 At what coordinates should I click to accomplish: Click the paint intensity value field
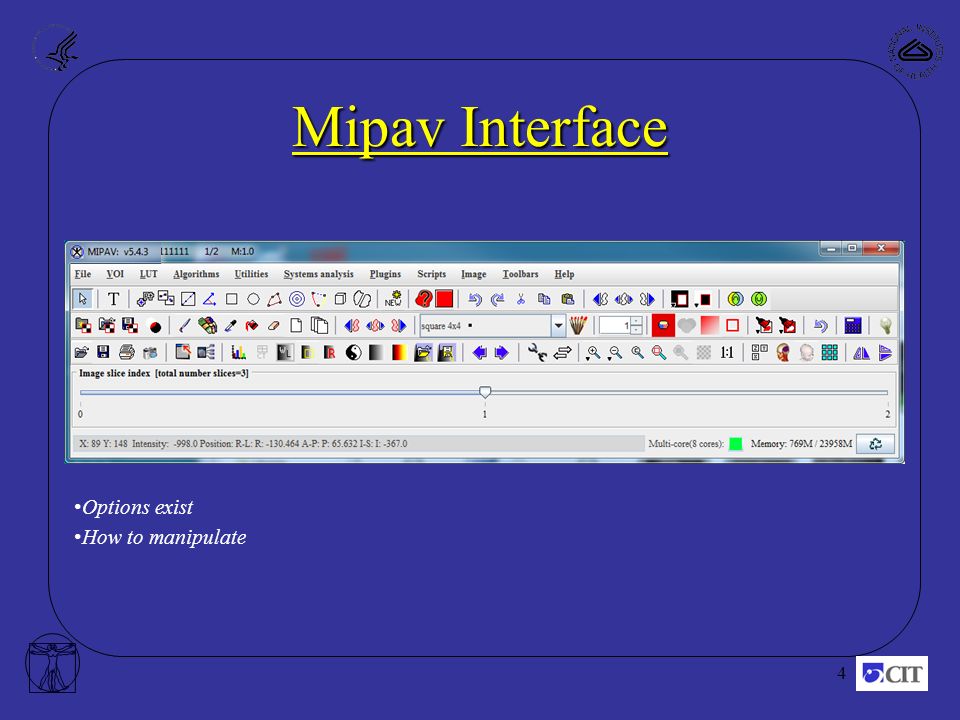[615, 325]
